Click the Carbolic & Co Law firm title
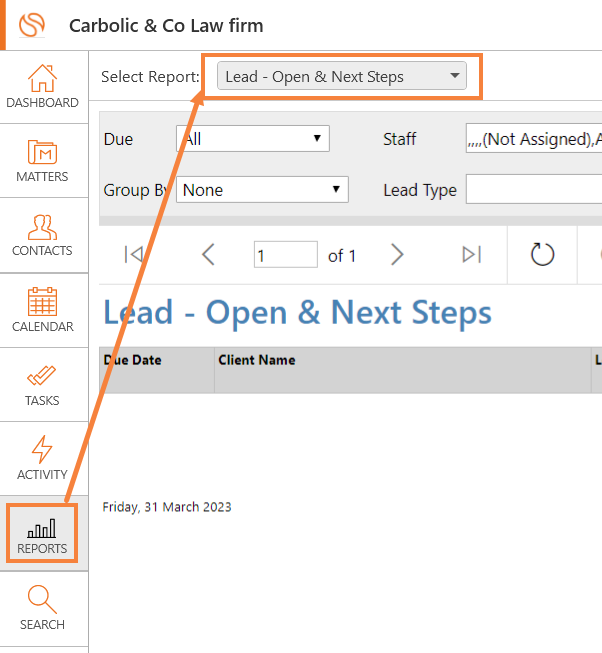 click(166, 26)
